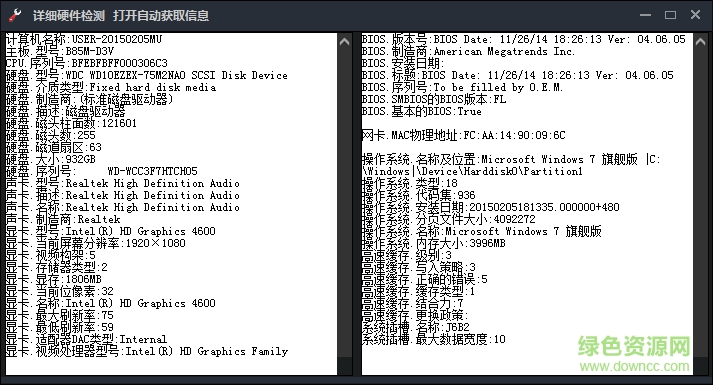Image resolution: width=713 pixels, height=385 pixels.
Task: Select disk size line 932GB
Action: coord(50,159)
